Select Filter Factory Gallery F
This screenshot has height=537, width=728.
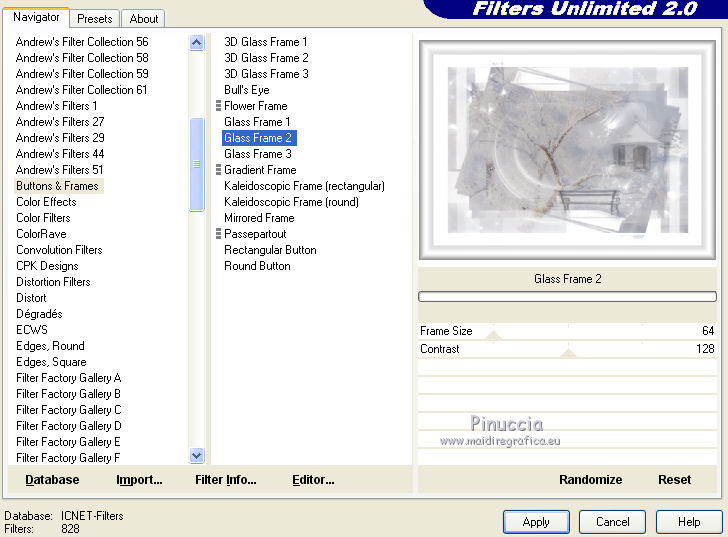point(68,458)
